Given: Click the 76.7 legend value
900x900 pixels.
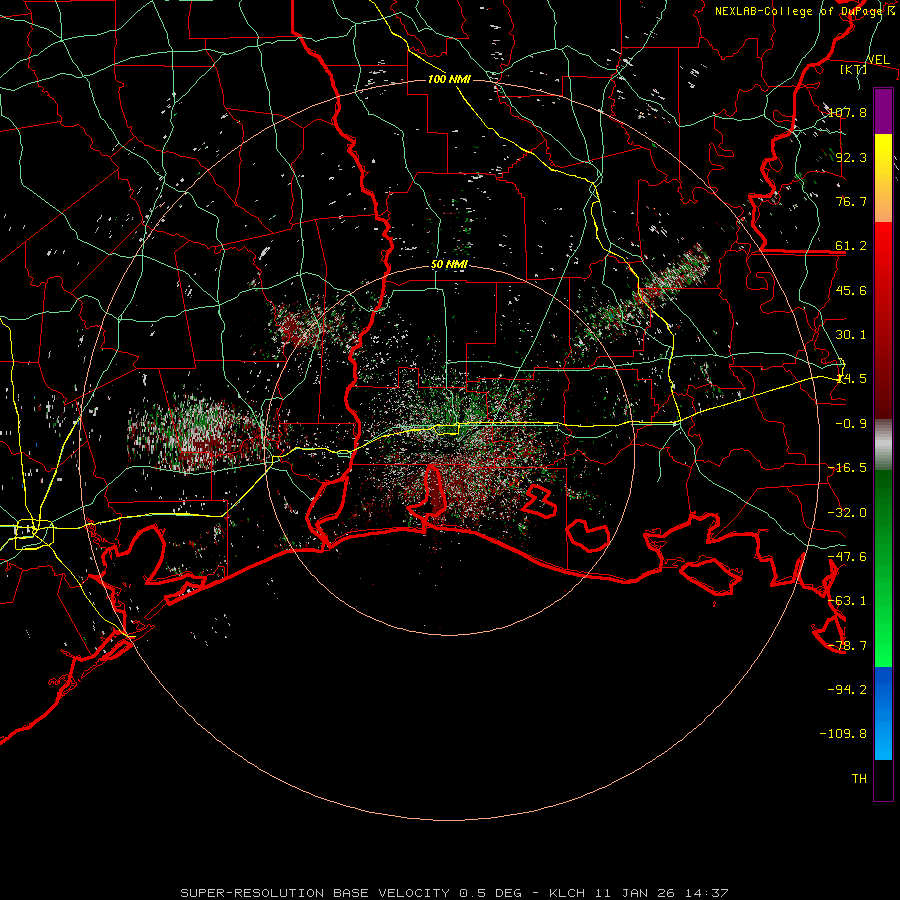Looking at the screenshot, I should click(x=851, y=201).
